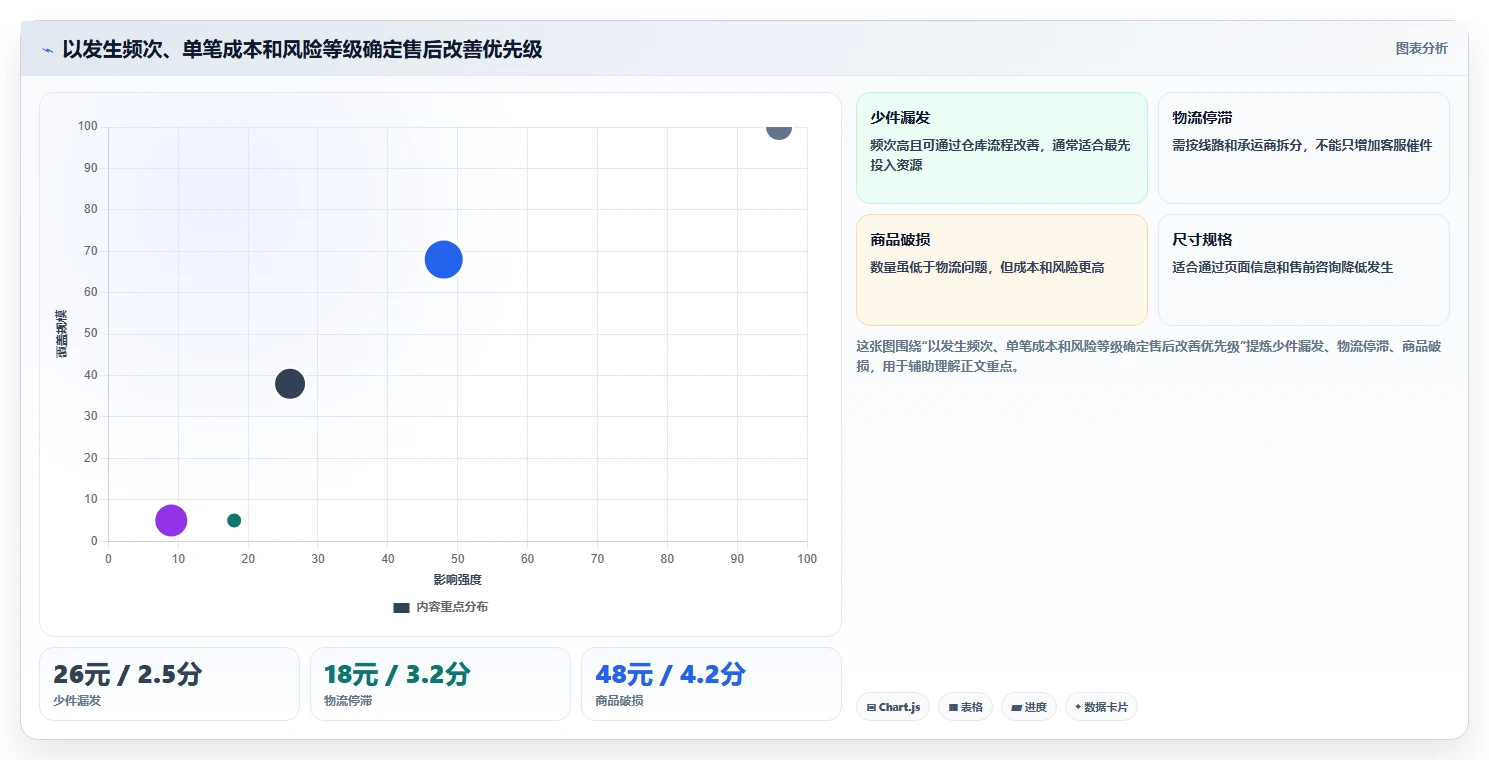The width and height of the screenshot is (1489, 760).
Task: Click the 表格 tag chip
Action: click(x=965, y=707)
